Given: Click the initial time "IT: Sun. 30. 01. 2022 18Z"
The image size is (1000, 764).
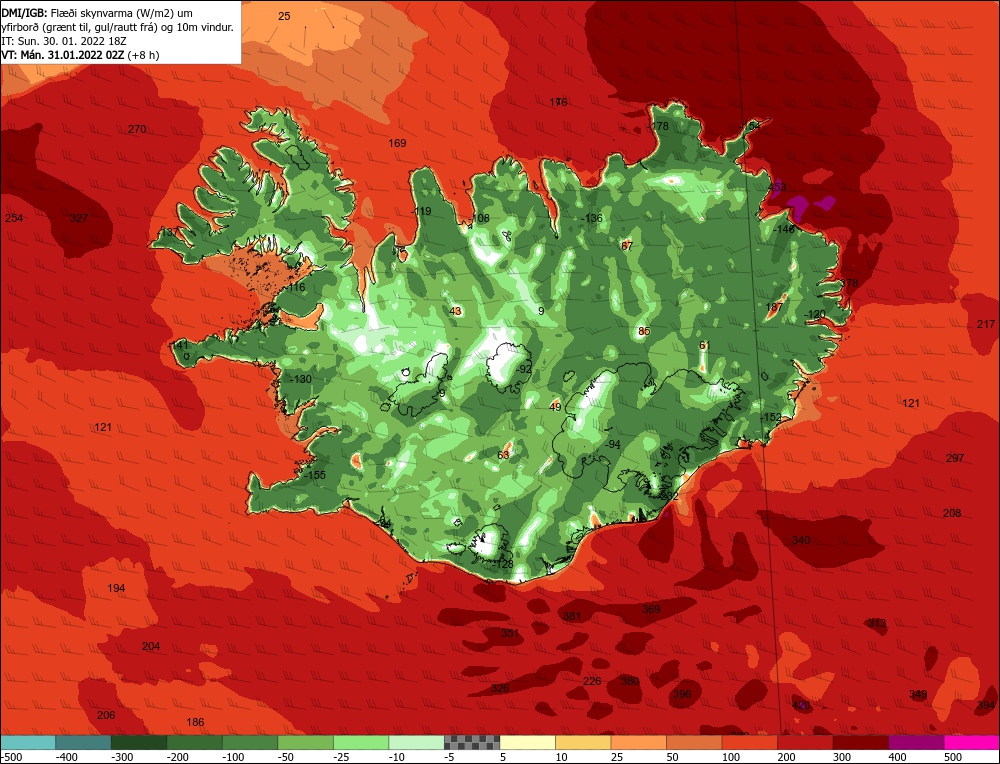Looking at the screenshot, I should pos(64,41).
